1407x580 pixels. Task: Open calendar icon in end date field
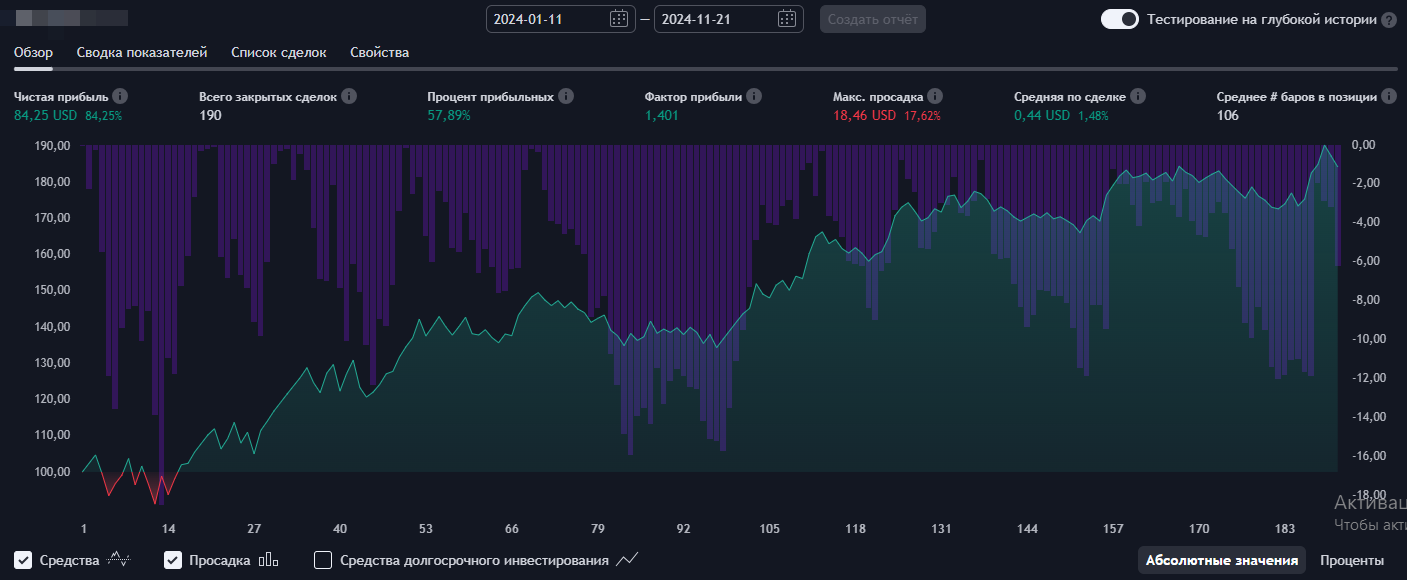pos(787,19)
